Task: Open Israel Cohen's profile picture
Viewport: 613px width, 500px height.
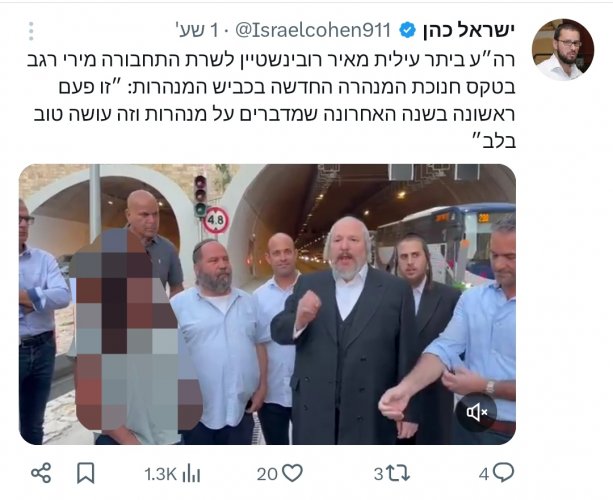Action: [x=563, y=49]
